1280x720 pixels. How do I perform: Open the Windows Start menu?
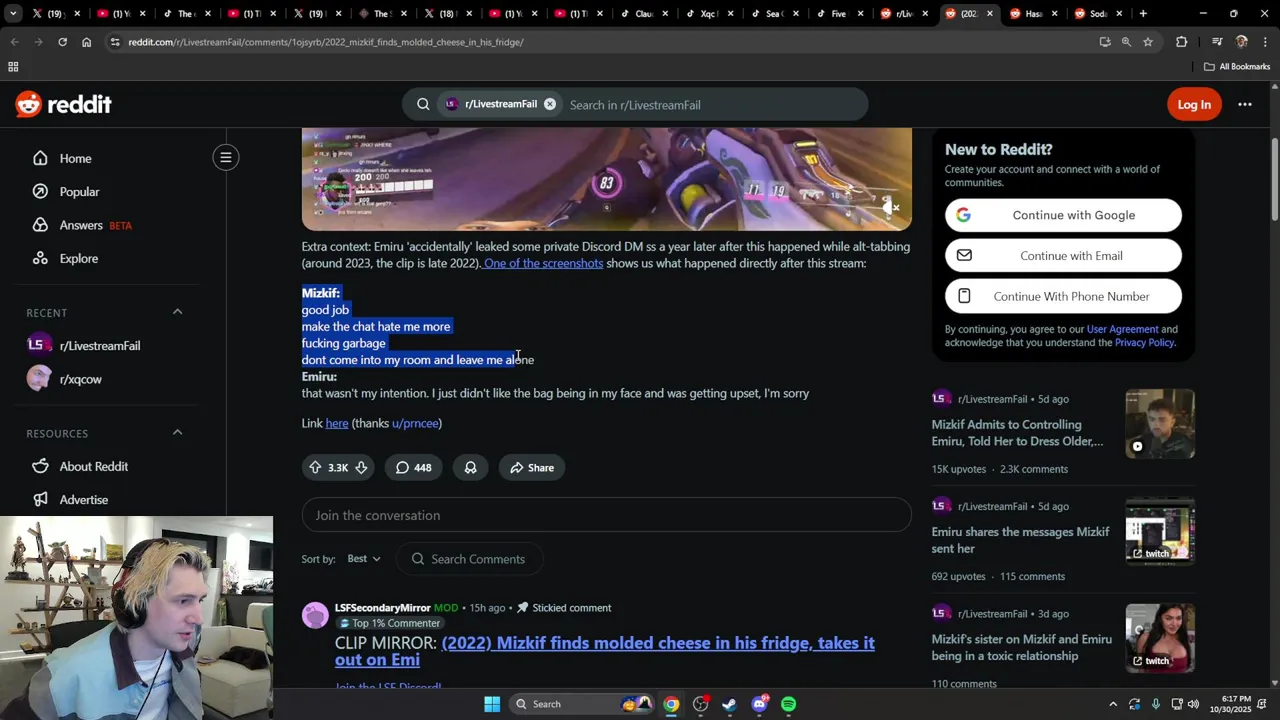click(x=492, y=704)
